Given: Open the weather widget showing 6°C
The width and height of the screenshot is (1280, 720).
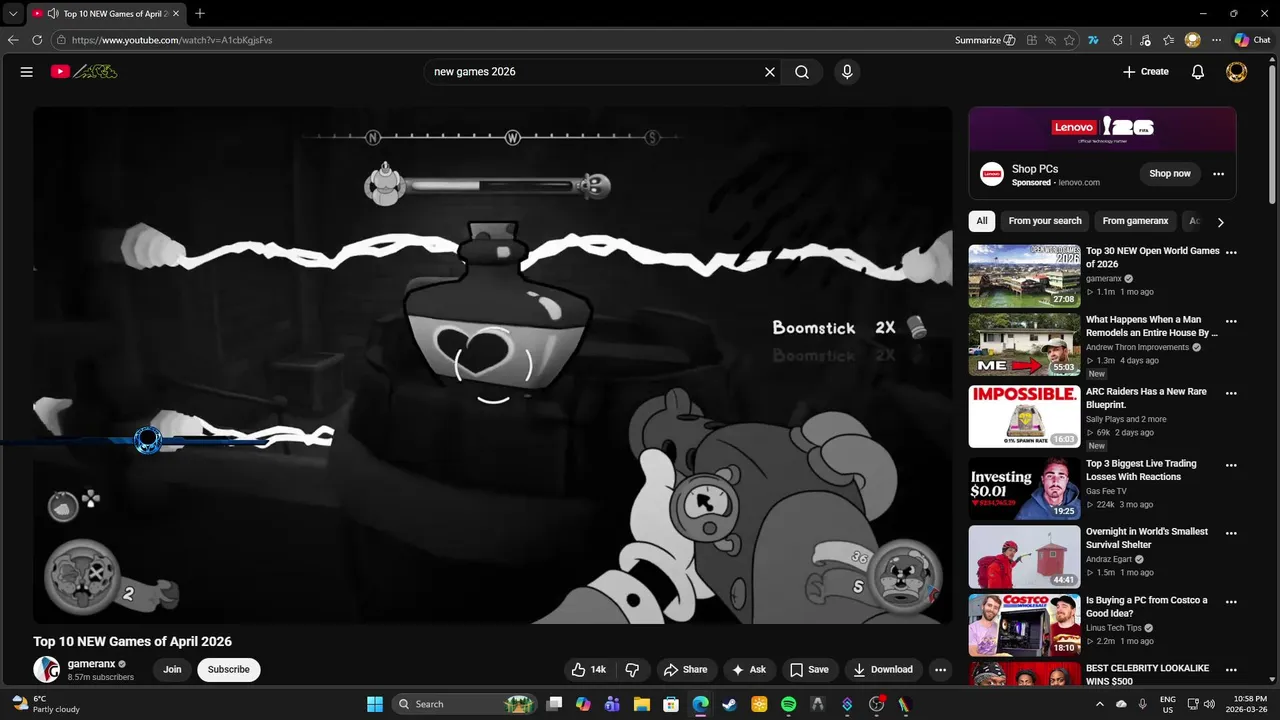Looking at the screenshot, I should pos(48,704).
